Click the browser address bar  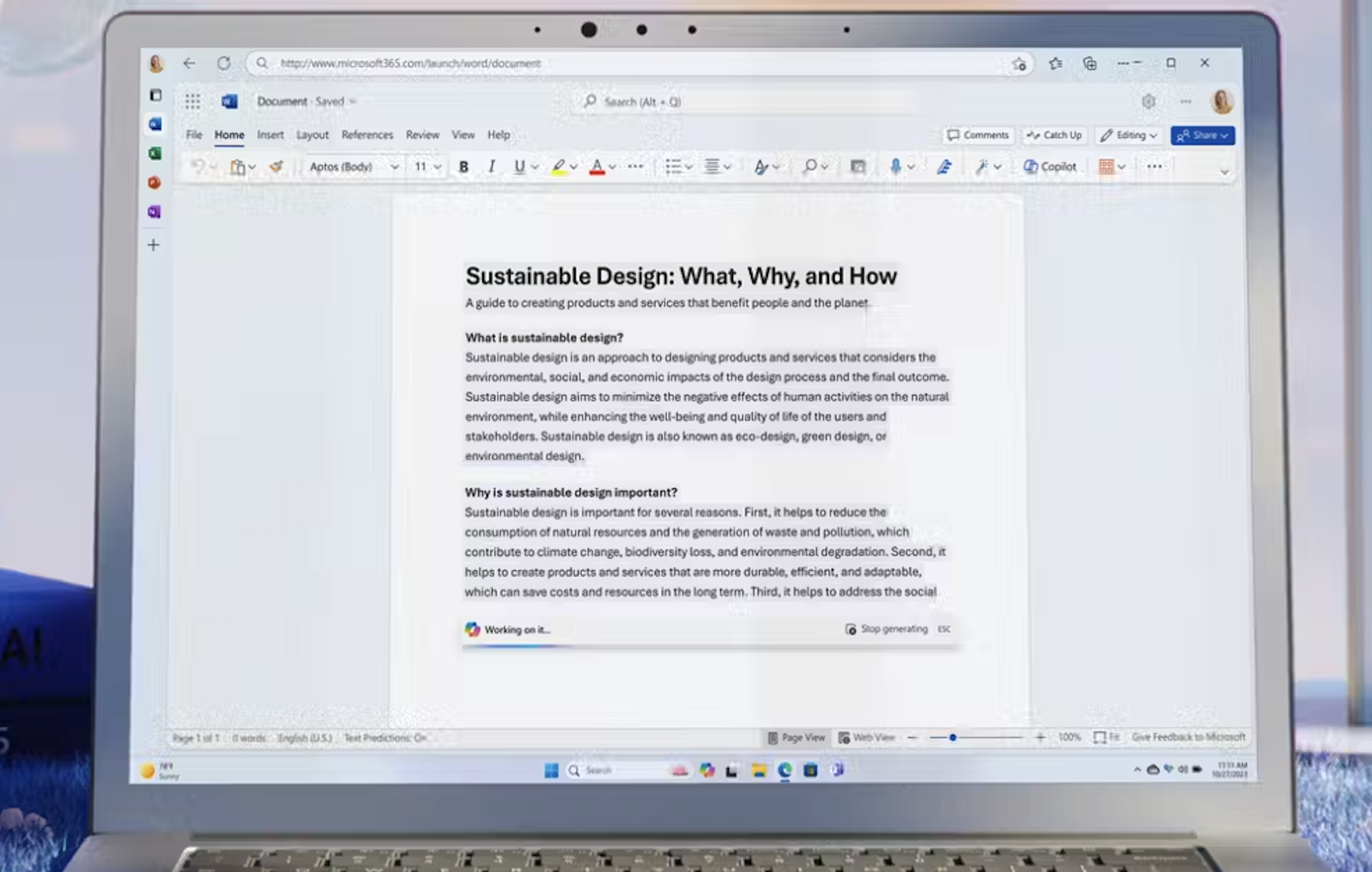pyautogui.click(x=640, y=63)
